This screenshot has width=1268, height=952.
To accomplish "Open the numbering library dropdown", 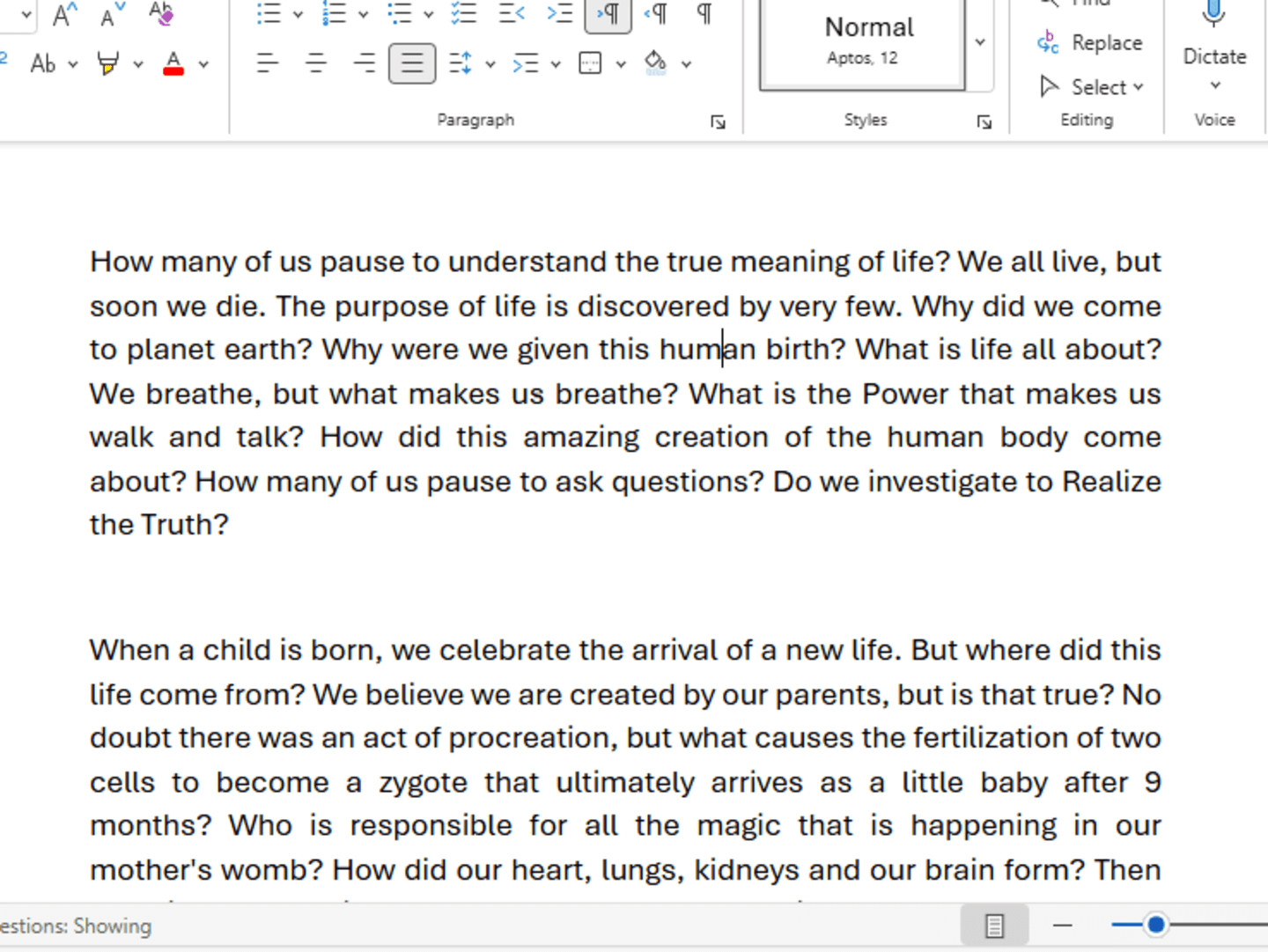I will click(363, 14).
